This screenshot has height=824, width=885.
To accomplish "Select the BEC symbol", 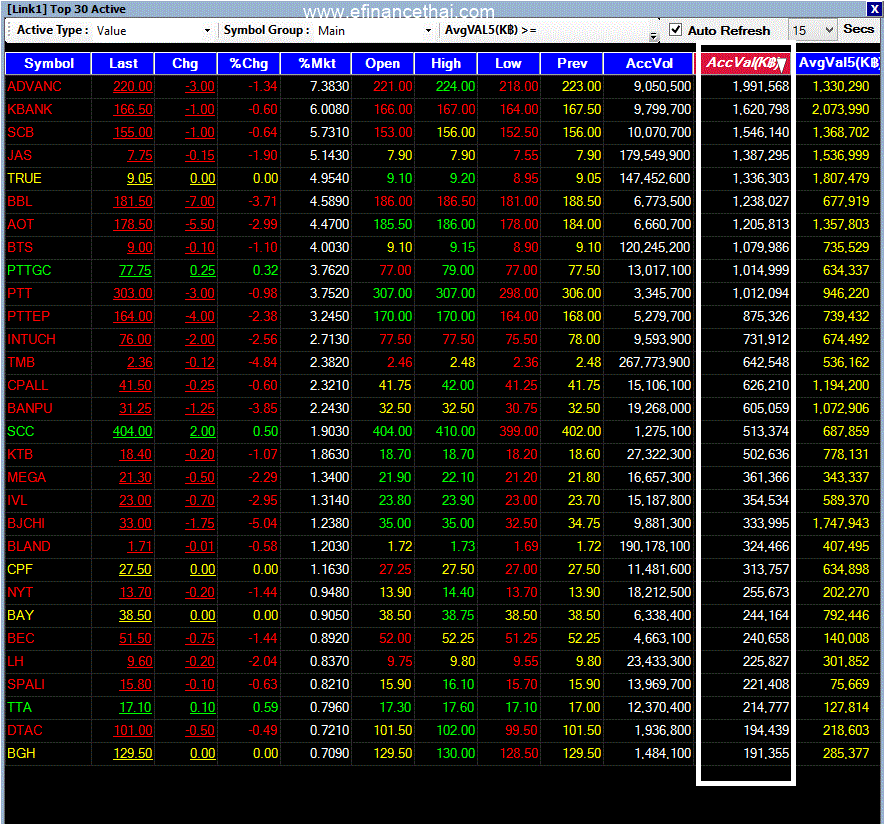I will click(20, 638).
